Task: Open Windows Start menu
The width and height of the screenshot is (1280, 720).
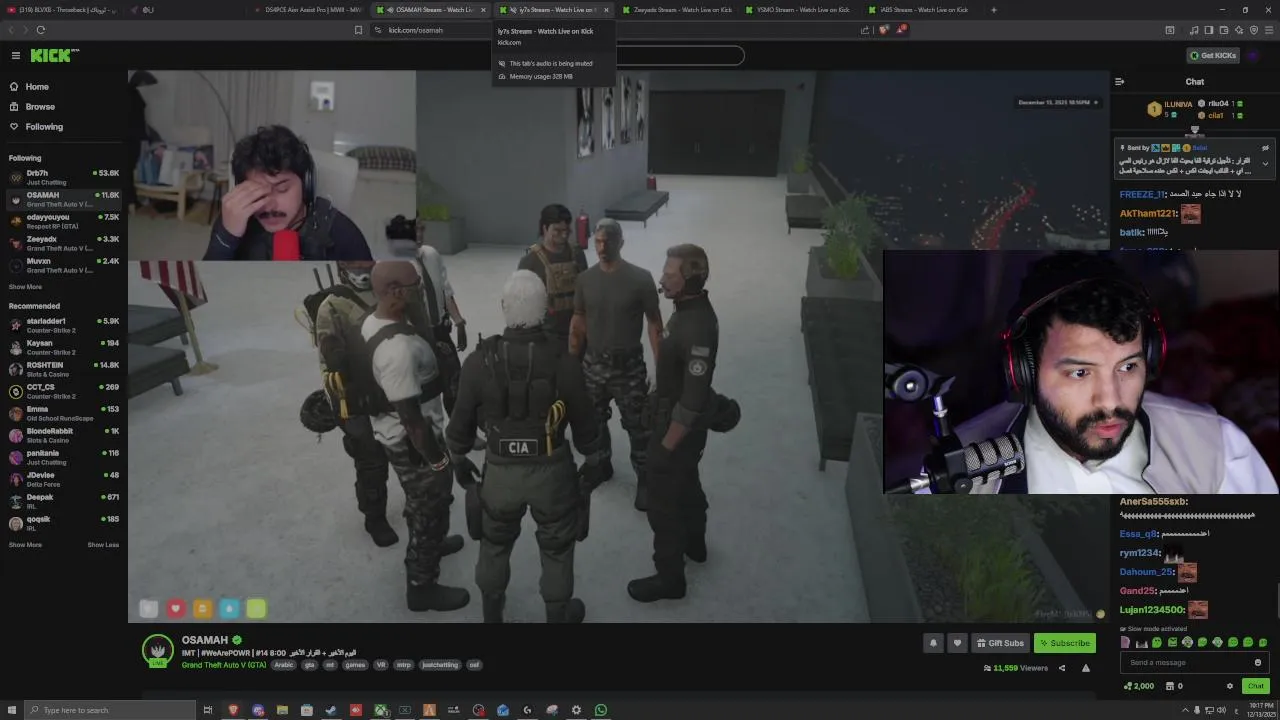Action: tap(10, 710)
